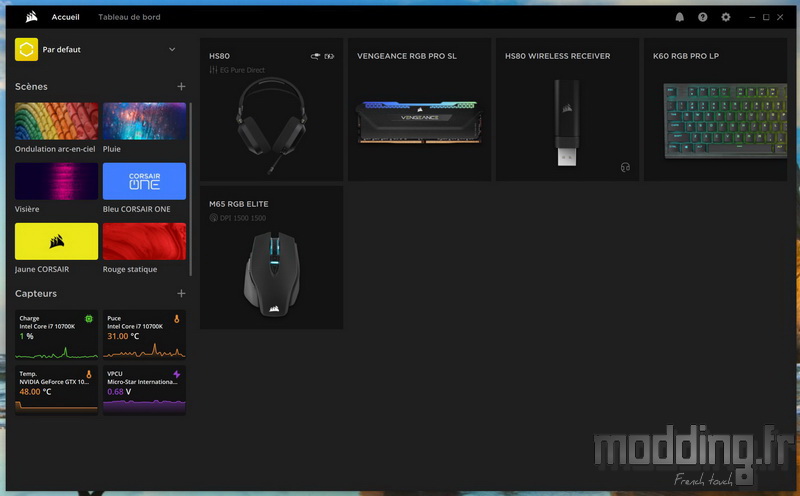Click the Puce 31.00 °C sensor tile

coord(144,335)
